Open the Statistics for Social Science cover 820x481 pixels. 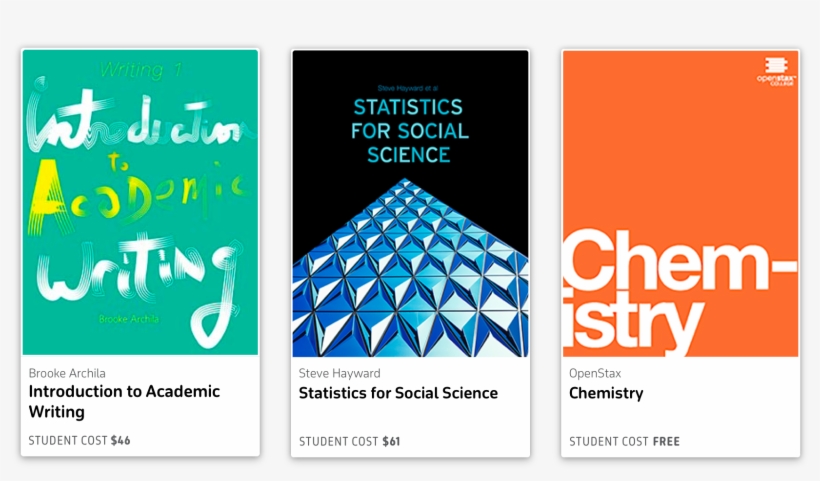[x=411, y=204]
